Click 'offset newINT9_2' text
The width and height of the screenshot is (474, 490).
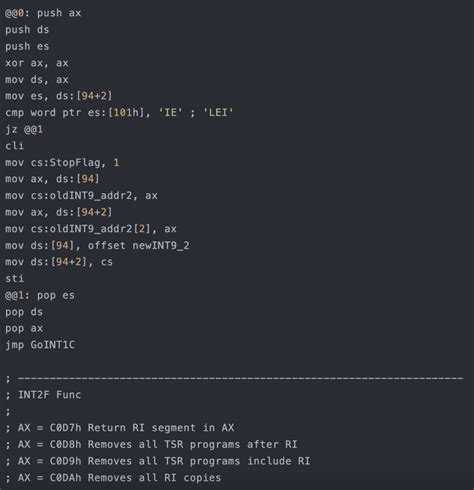(x=139, y=246)
